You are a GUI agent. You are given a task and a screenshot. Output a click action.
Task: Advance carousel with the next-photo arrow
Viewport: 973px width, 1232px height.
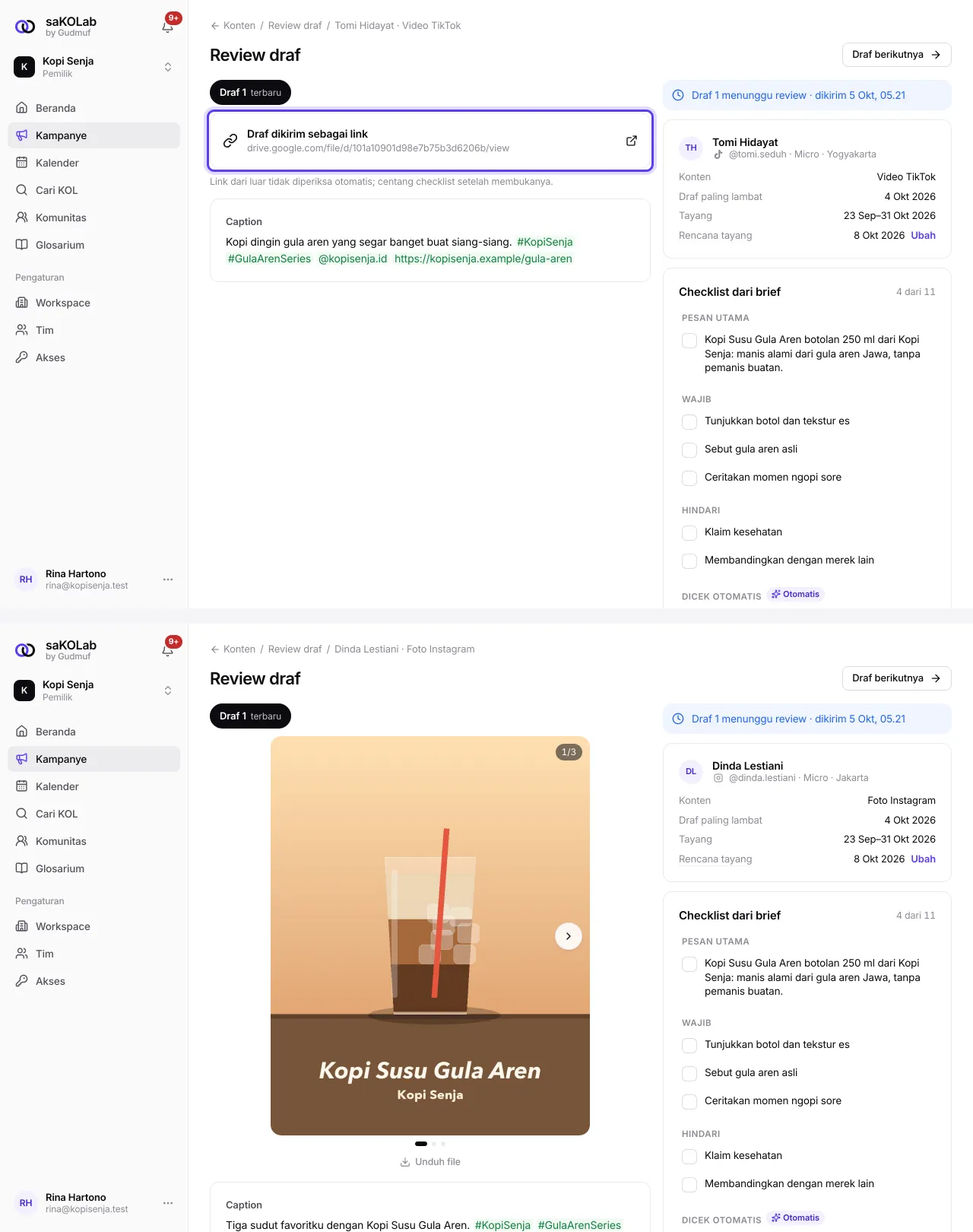coord(569,936)
